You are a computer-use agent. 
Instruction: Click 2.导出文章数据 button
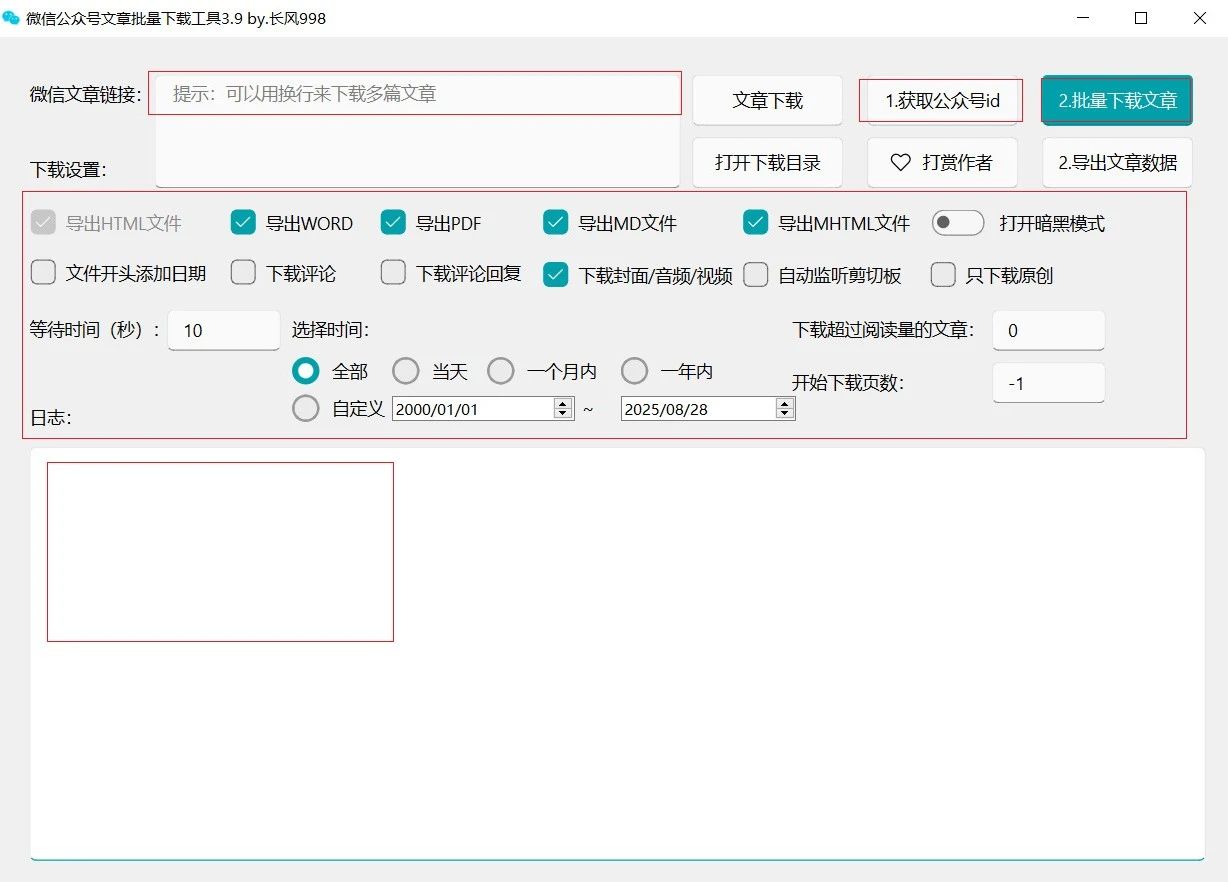pos(1117,162)
